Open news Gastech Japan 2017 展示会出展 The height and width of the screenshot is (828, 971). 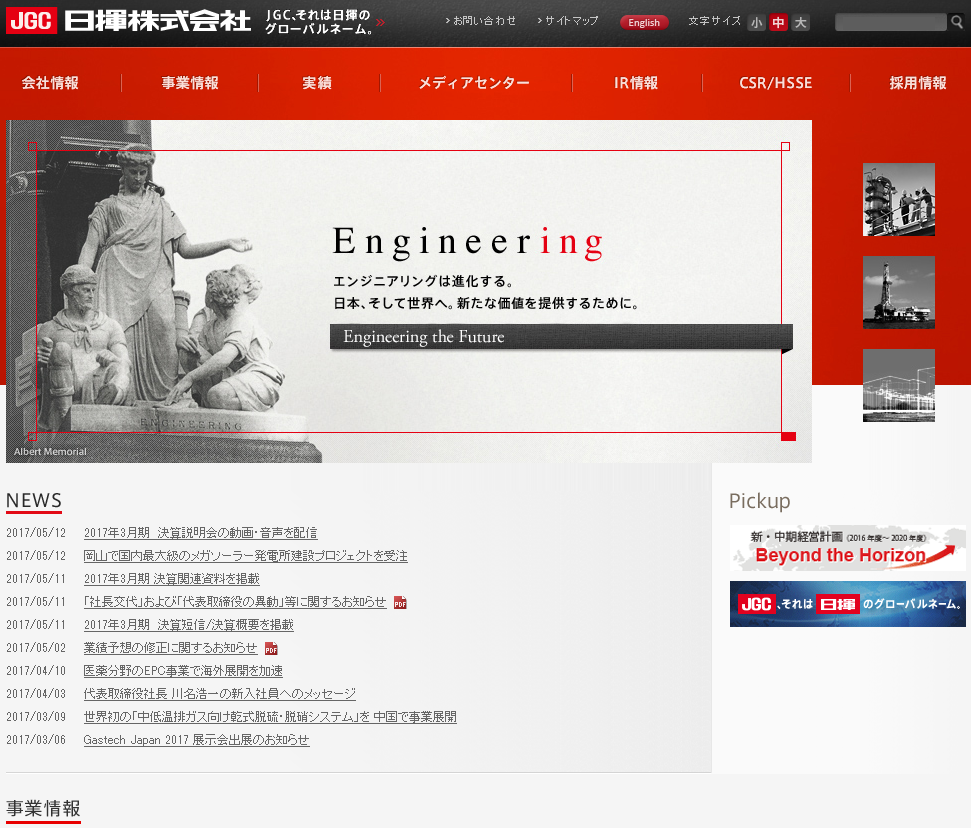pyautogui.click(x=196, y=739)
